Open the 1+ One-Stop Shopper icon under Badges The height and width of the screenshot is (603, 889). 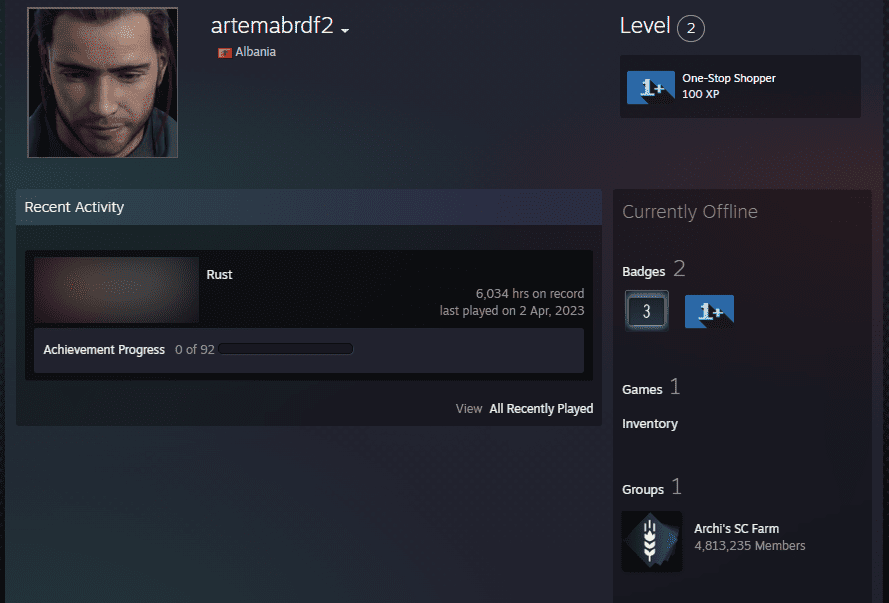coord(709,311)
